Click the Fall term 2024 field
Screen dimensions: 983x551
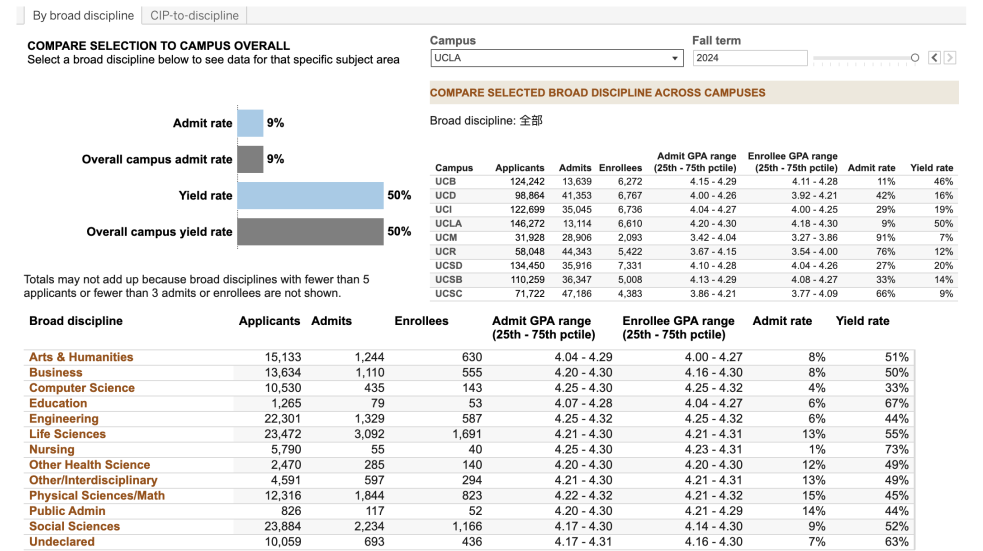749,59
